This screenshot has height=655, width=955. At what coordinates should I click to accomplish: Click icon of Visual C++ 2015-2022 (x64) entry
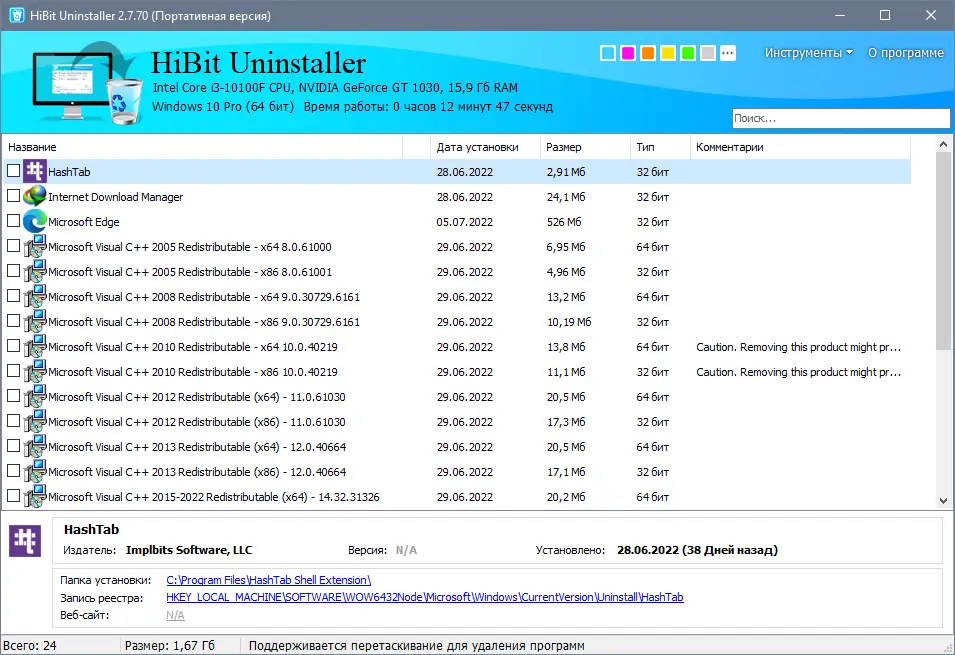pos(35,496)
